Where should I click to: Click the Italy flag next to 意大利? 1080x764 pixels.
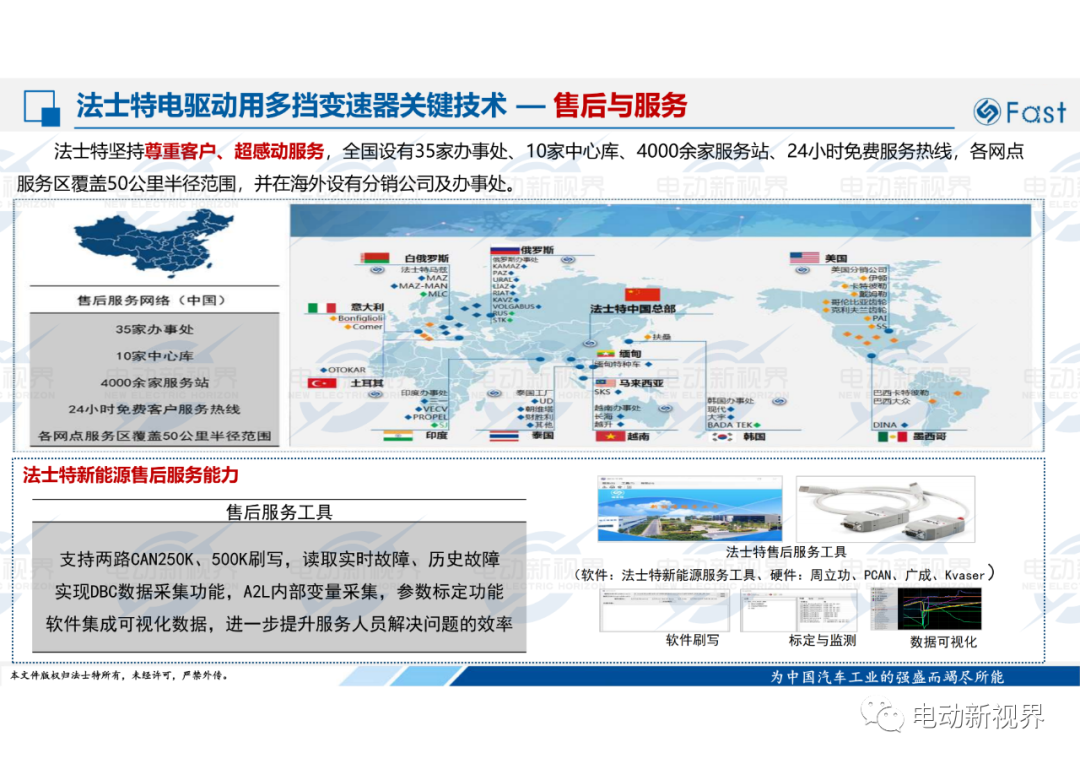322,307
